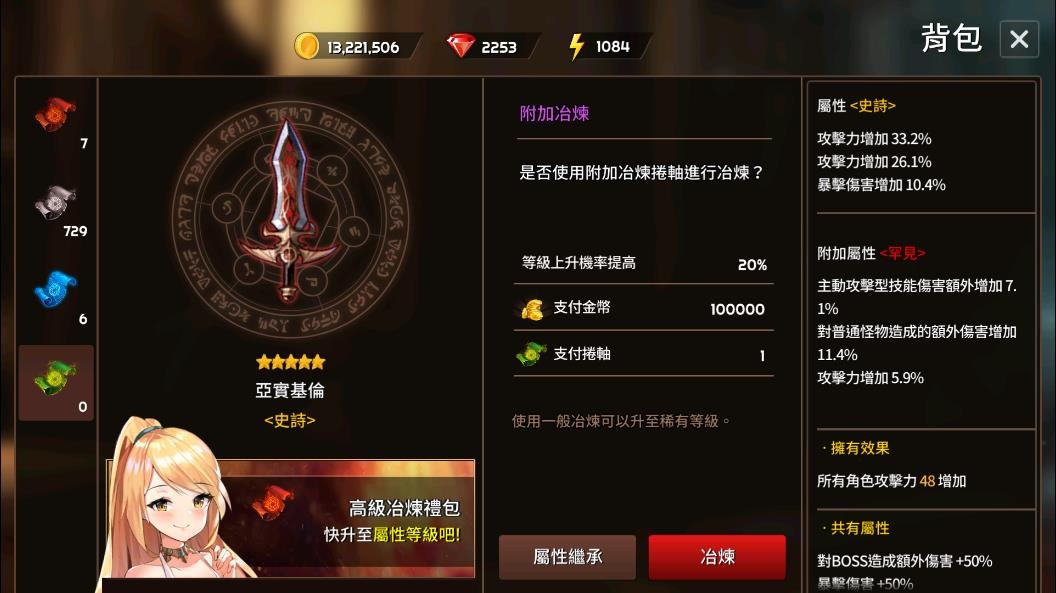The width and height of the screenshot is (1056, 593).
Task: Tap the 支付捲軸 green scroll icon
Action: coord(531,353)
